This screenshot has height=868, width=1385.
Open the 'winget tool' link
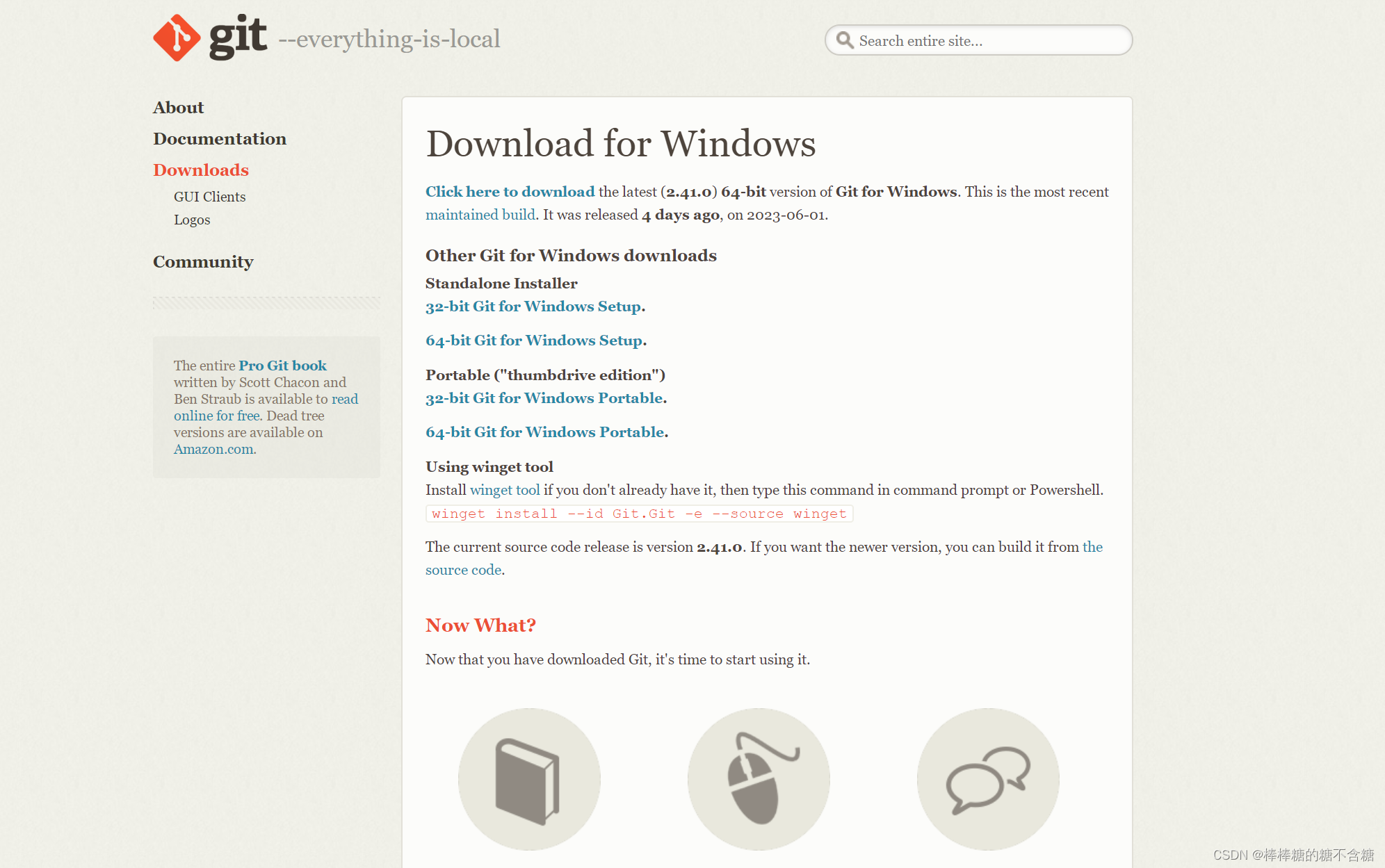tap(505, 490)
